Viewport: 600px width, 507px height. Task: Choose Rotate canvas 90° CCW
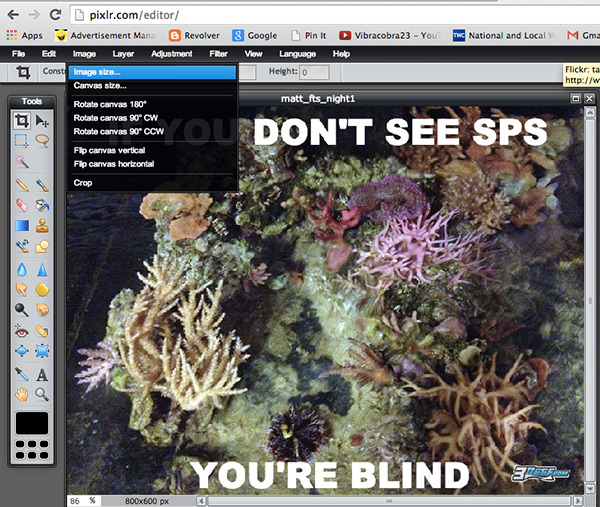click(152, 132)
